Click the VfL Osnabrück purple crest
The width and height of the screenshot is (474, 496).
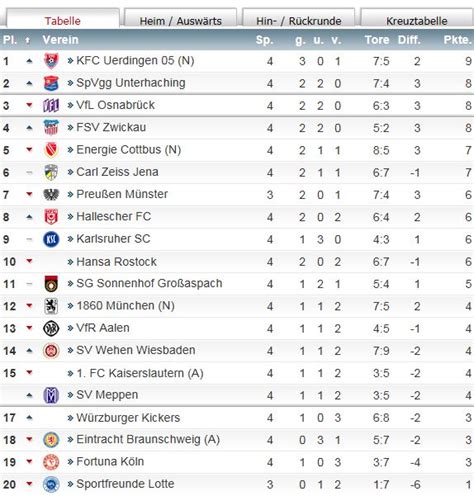51,106
